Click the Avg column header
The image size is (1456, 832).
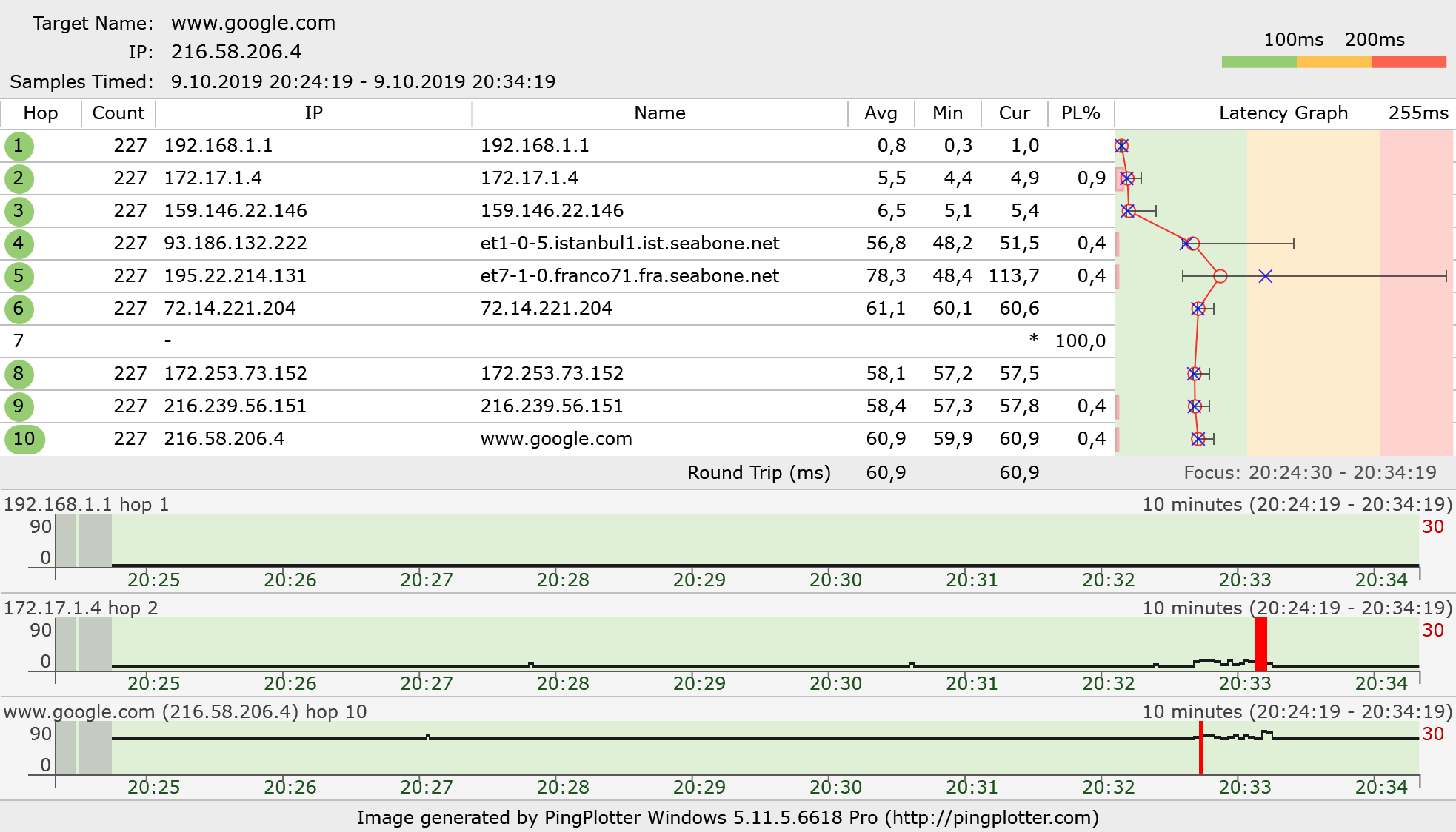tap(881, 113)
